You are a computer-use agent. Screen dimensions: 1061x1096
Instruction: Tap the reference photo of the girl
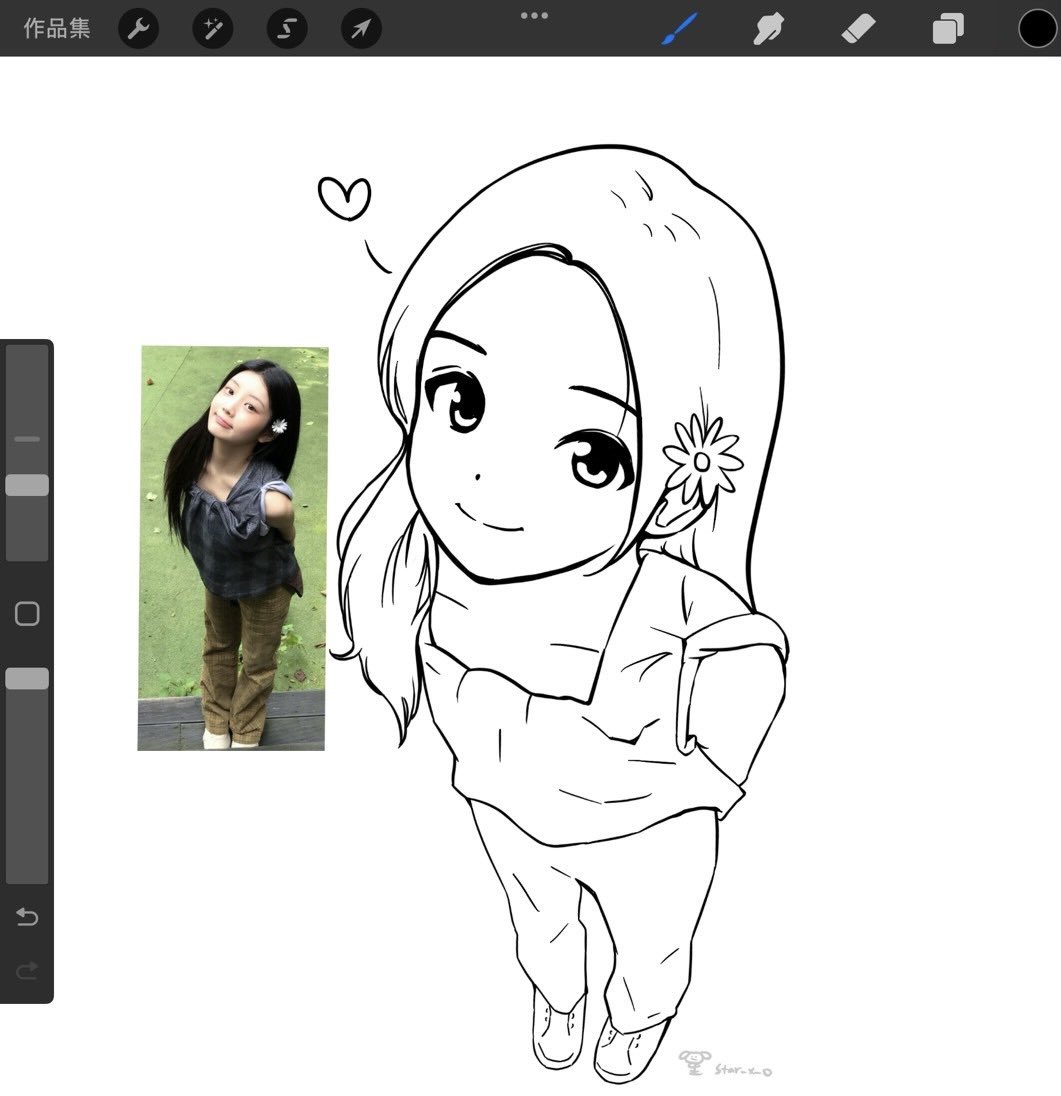(x=233, y=548)
